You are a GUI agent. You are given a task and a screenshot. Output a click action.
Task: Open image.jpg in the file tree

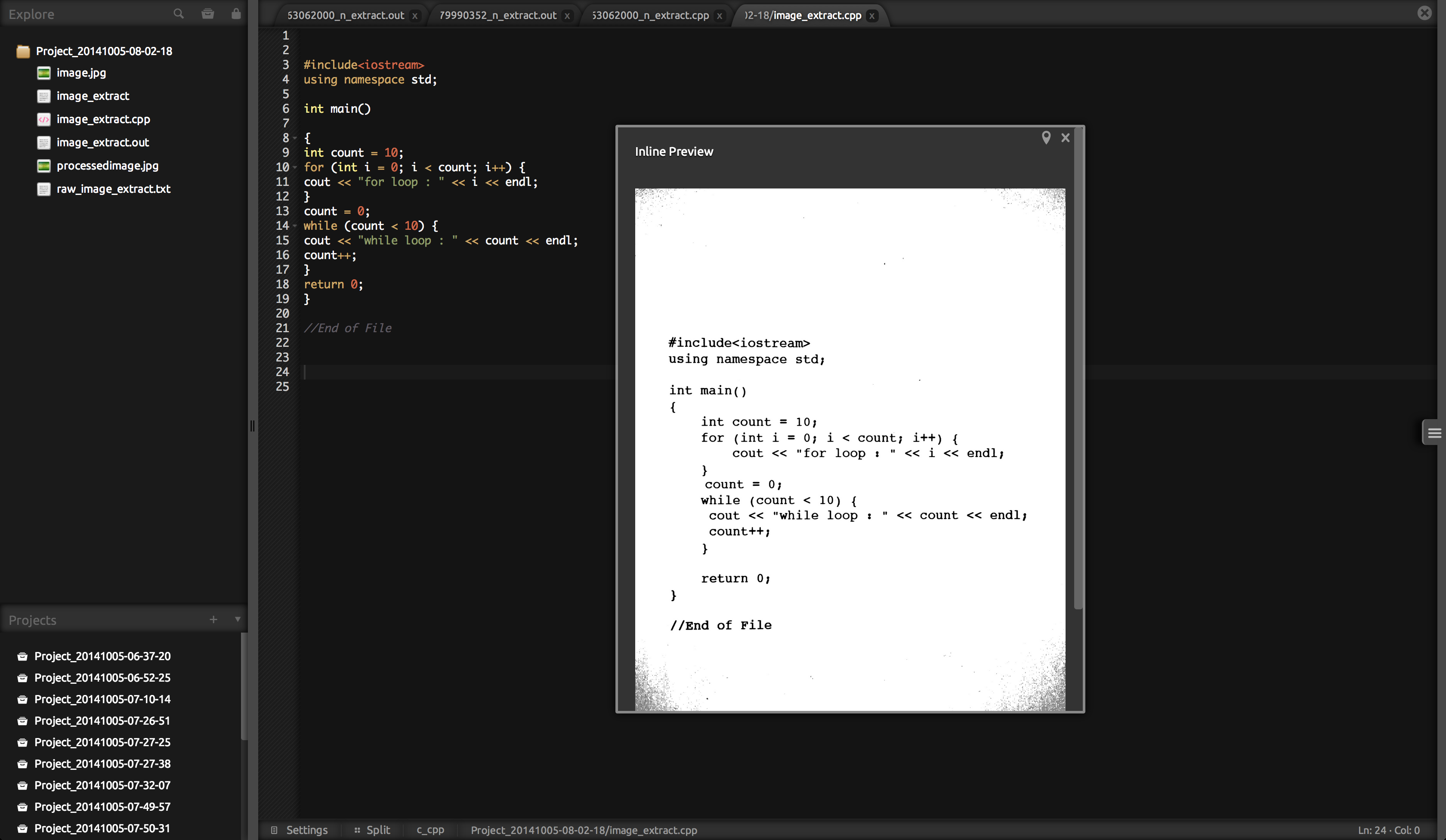81,73
